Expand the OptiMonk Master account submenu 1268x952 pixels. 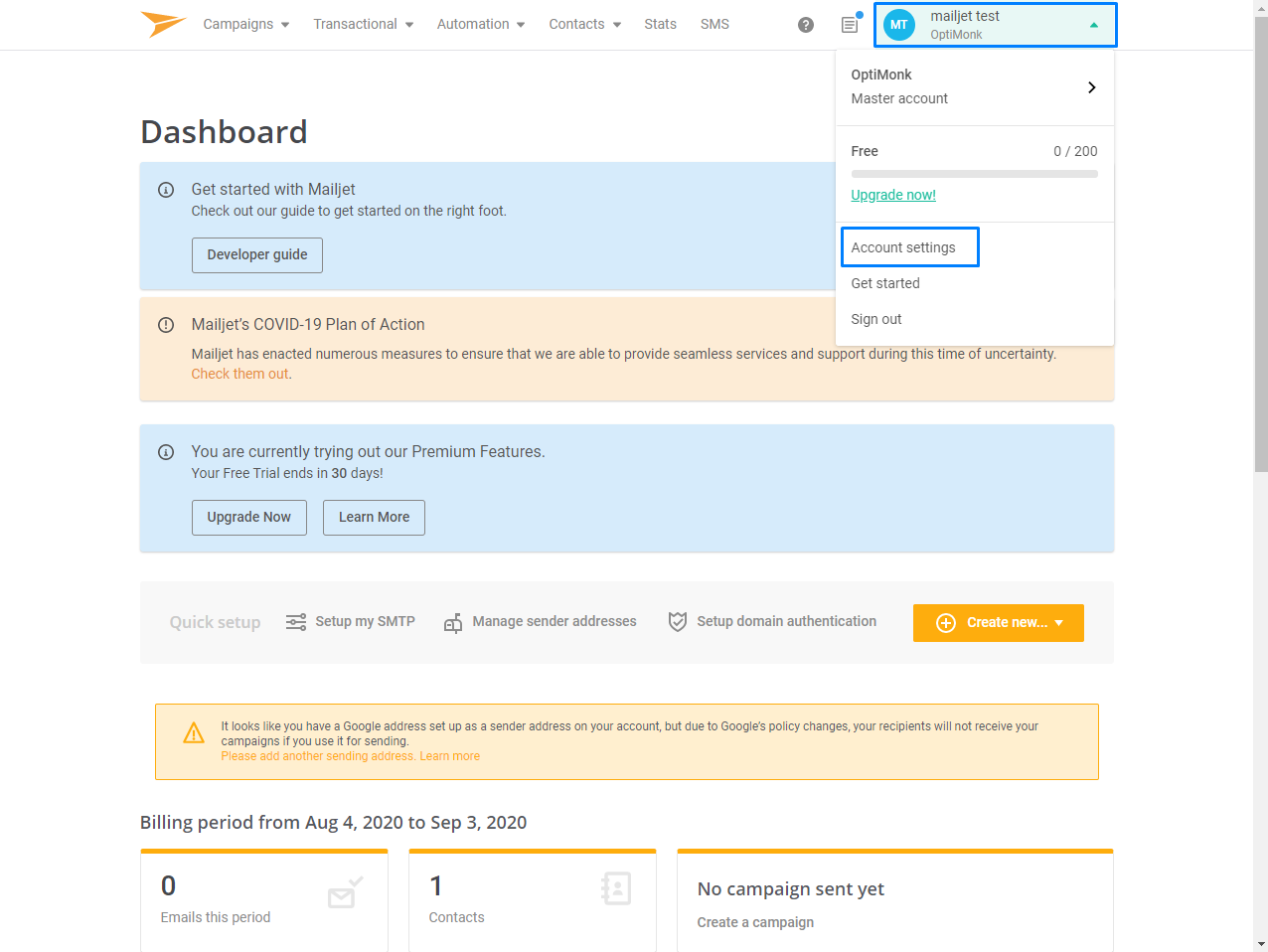[975, 86]
